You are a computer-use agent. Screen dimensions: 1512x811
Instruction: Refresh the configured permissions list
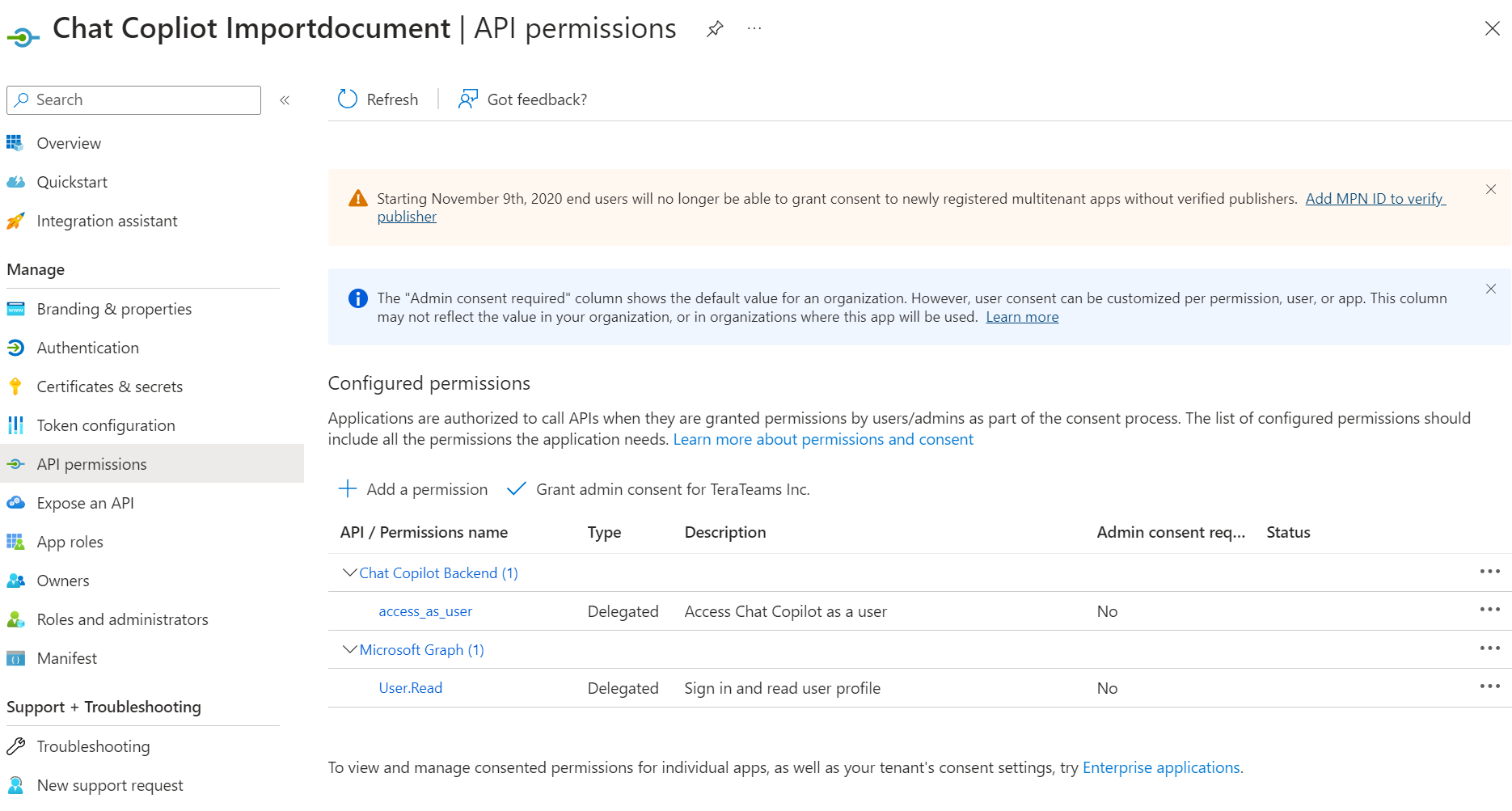pos(377,99)
